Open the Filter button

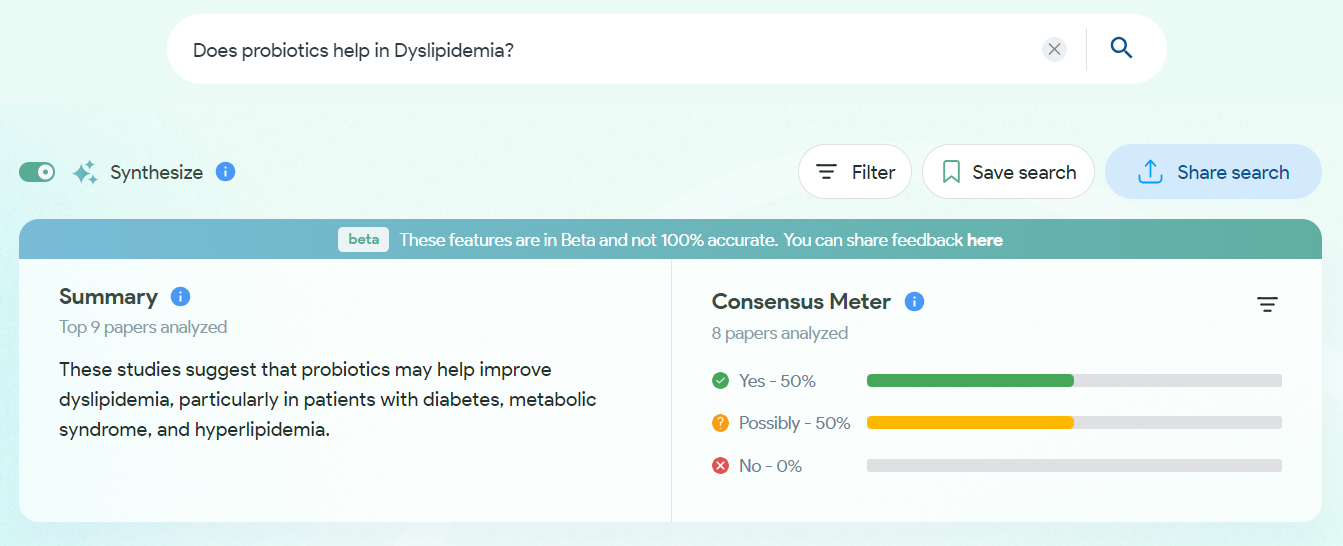pyautogui.click(x=855, y=172)
